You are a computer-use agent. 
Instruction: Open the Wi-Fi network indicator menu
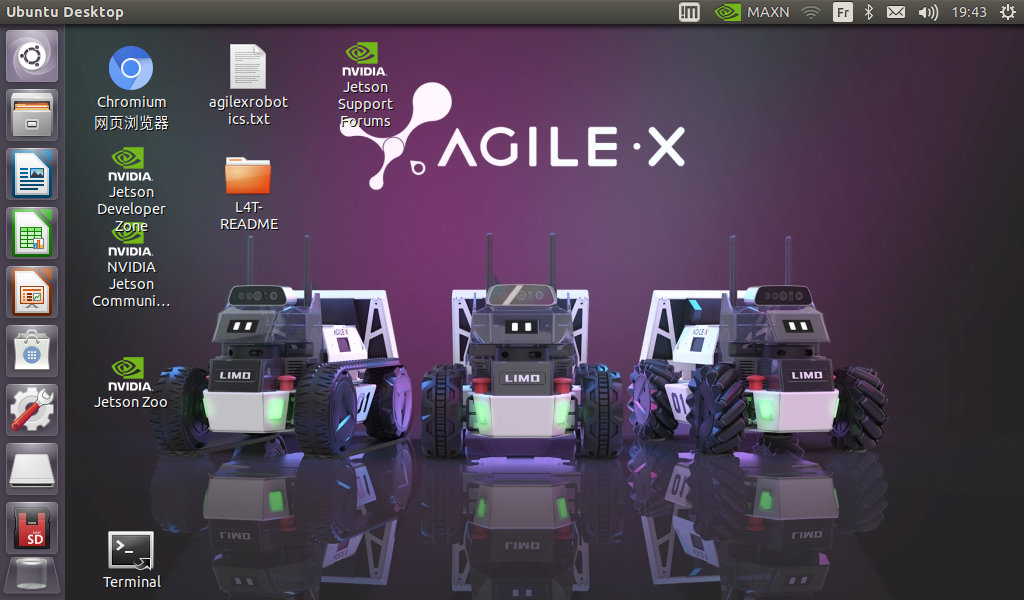click(810, 12)
